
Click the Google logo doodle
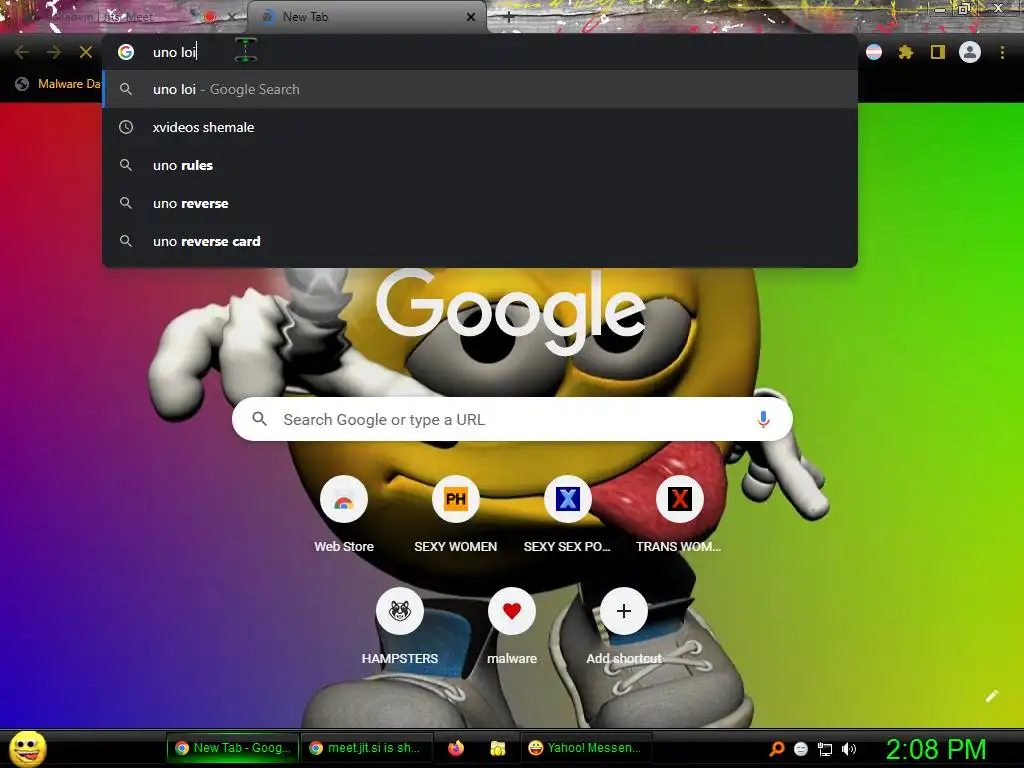pos(511,311)
